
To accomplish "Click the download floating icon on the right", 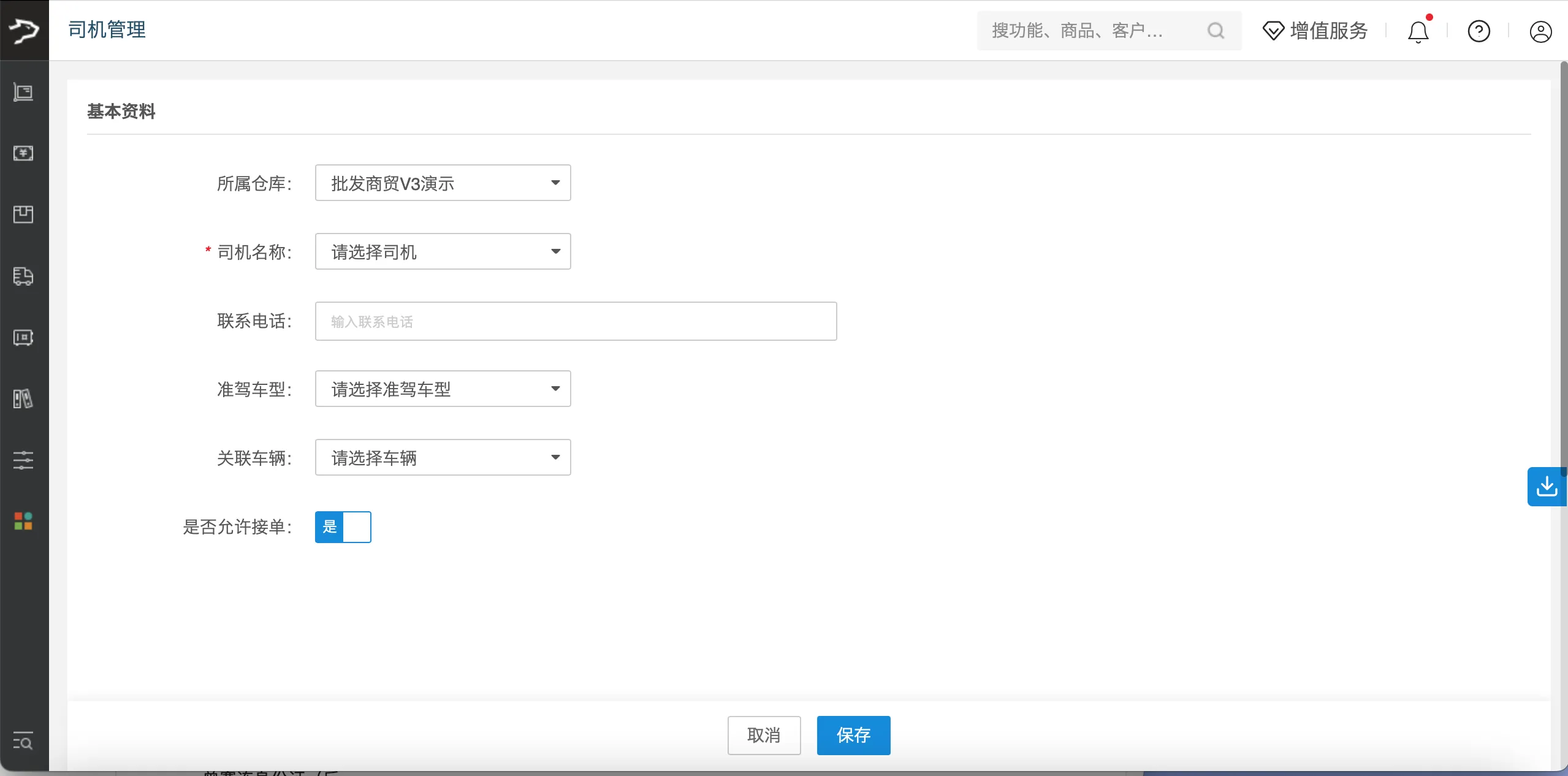I will [1546, 486].
